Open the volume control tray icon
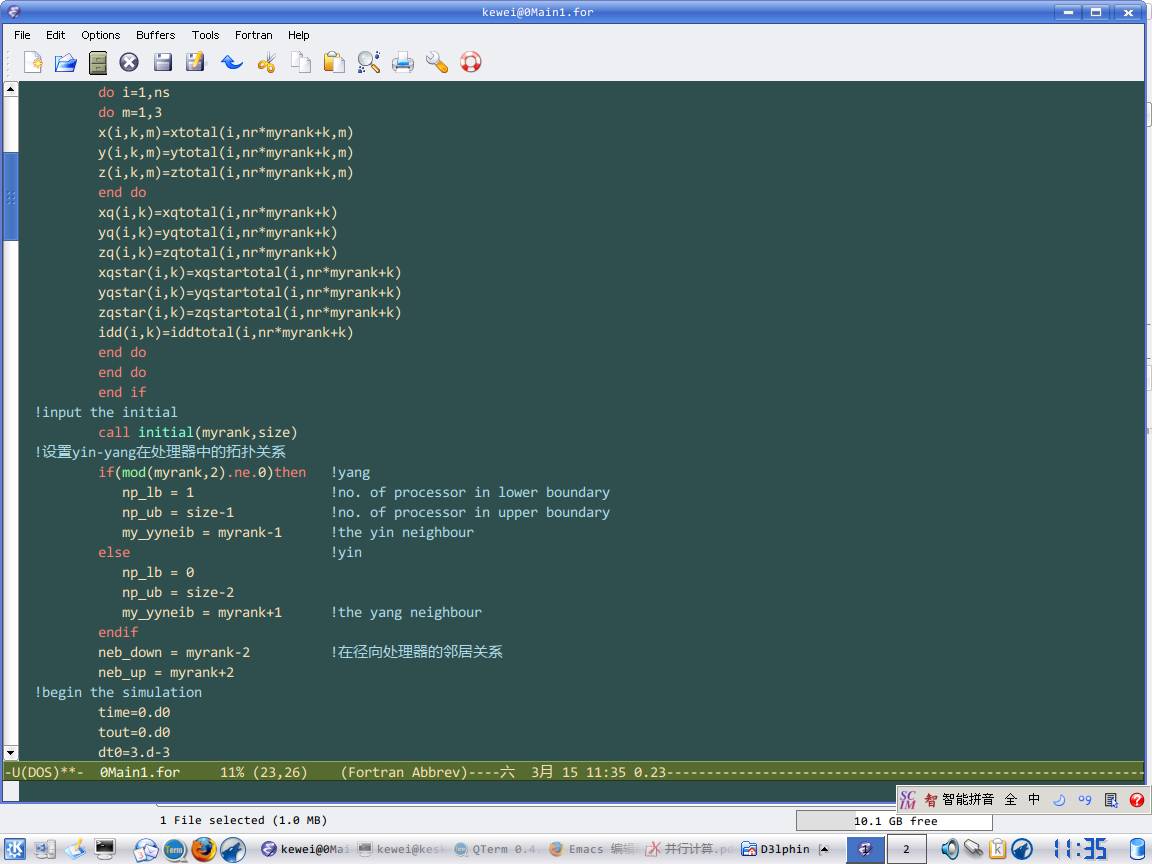The height and width of the screenshot is (864, 1152). 950,849
